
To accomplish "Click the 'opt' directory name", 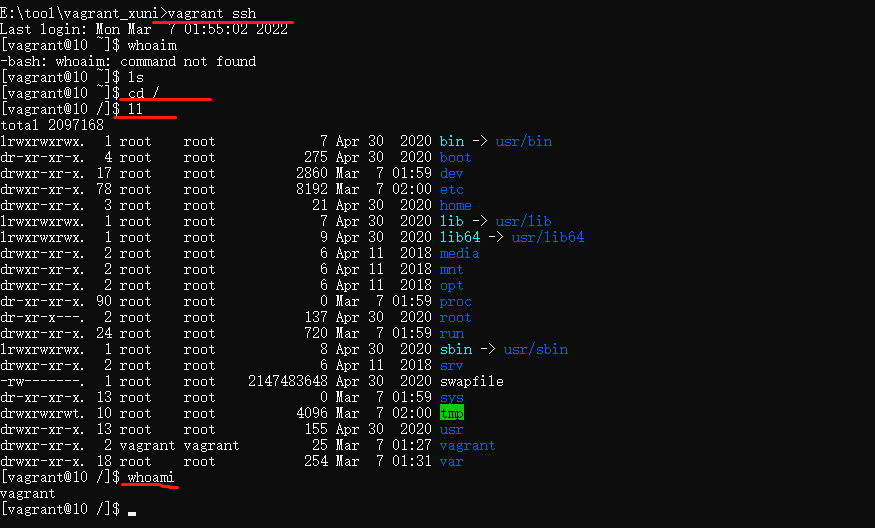I will [x=451, y=285].
